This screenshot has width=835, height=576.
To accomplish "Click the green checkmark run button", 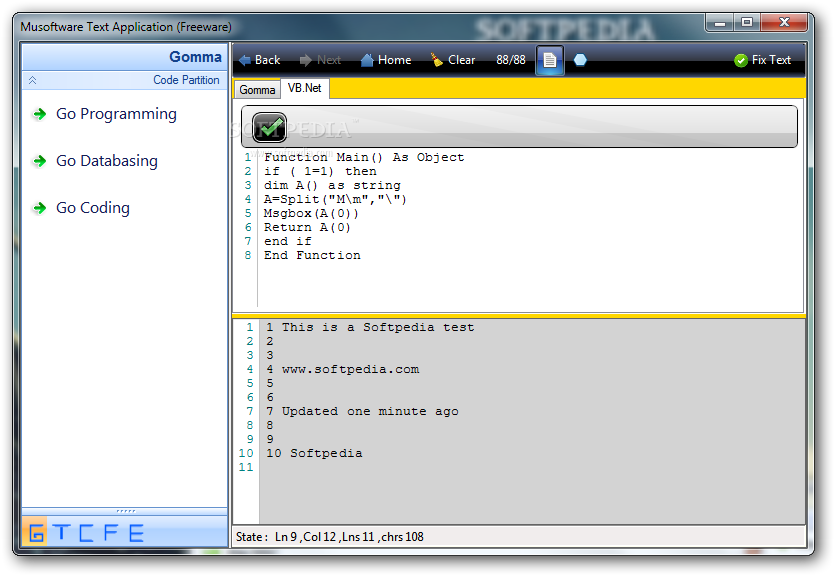I will [269, 127].
